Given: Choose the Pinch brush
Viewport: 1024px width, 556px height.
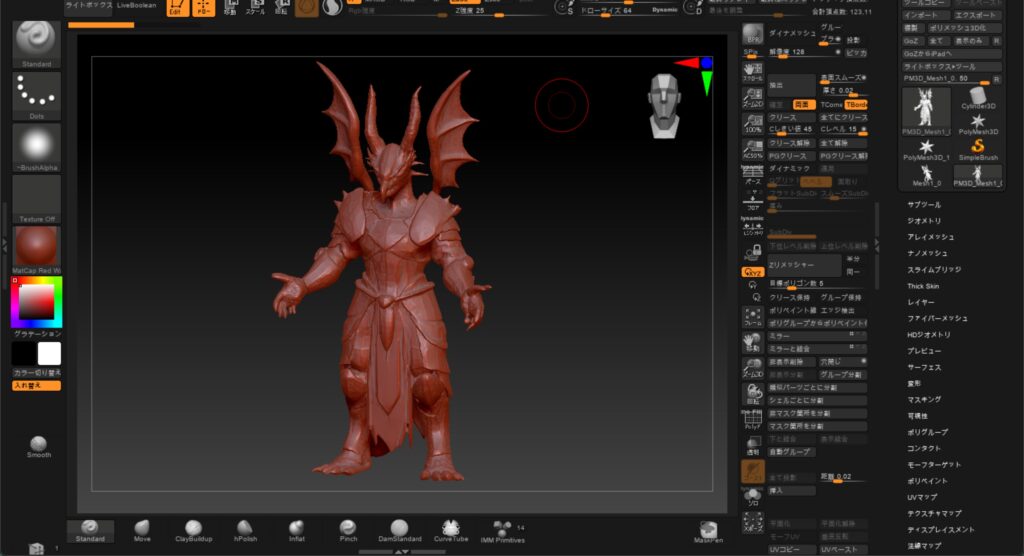Looking at the screenshot, I should [x=348, y=531].
